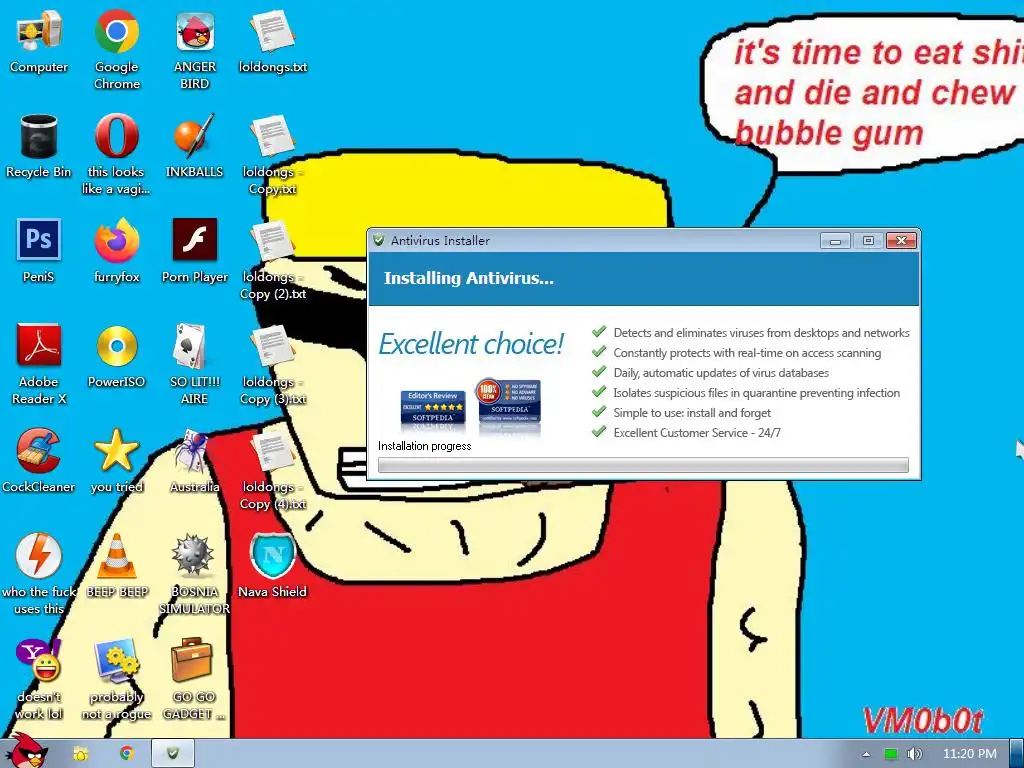The height and width of the screenshot is (768, 1024).
Task: Close the Antivirus Installer window
Action: (x=901, y=241)
